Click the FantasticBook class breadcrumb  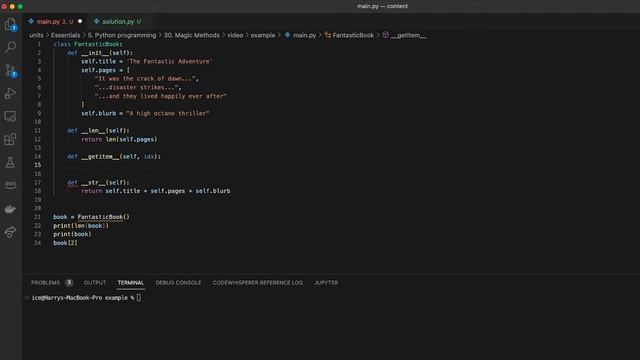pos(349,35)
